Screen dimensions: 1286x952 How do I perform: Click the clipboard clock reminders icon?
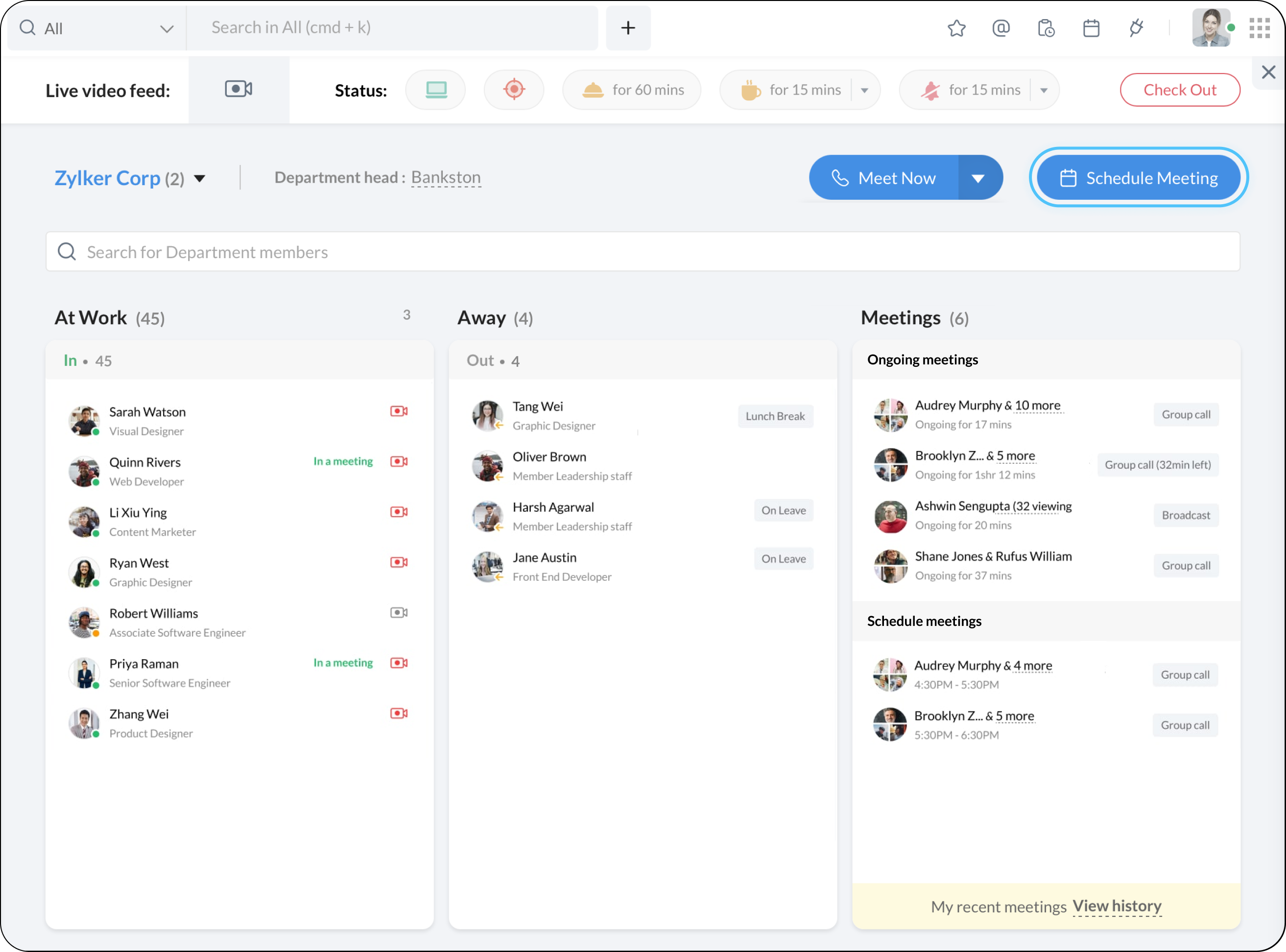tap(1046, 28)
